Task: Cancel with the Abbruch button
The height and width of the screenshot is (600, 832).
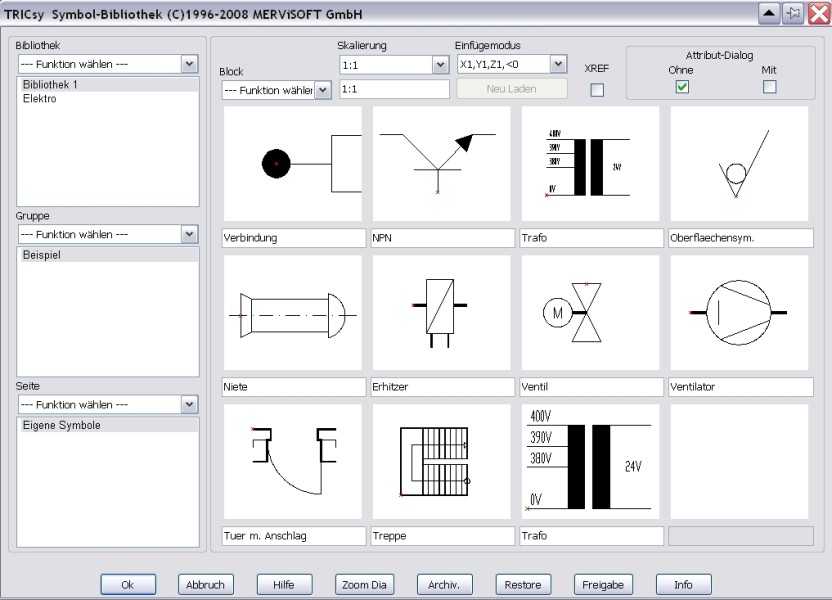Action: pos(205,585)
